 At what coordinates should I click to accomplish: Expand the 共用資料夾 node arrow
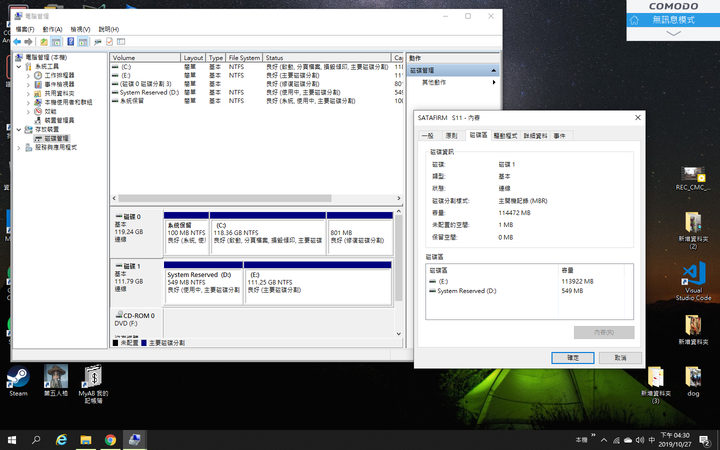[28, 93]
